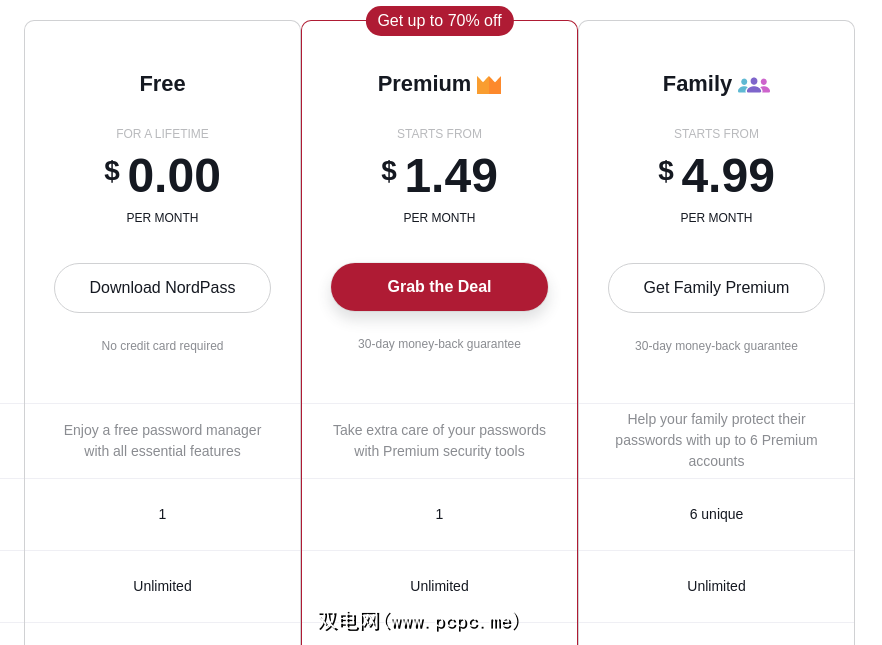Click the Unlimited value under Free
Image resolution: width=882 pixels, height=645 pixels.
tap(162, 586)
